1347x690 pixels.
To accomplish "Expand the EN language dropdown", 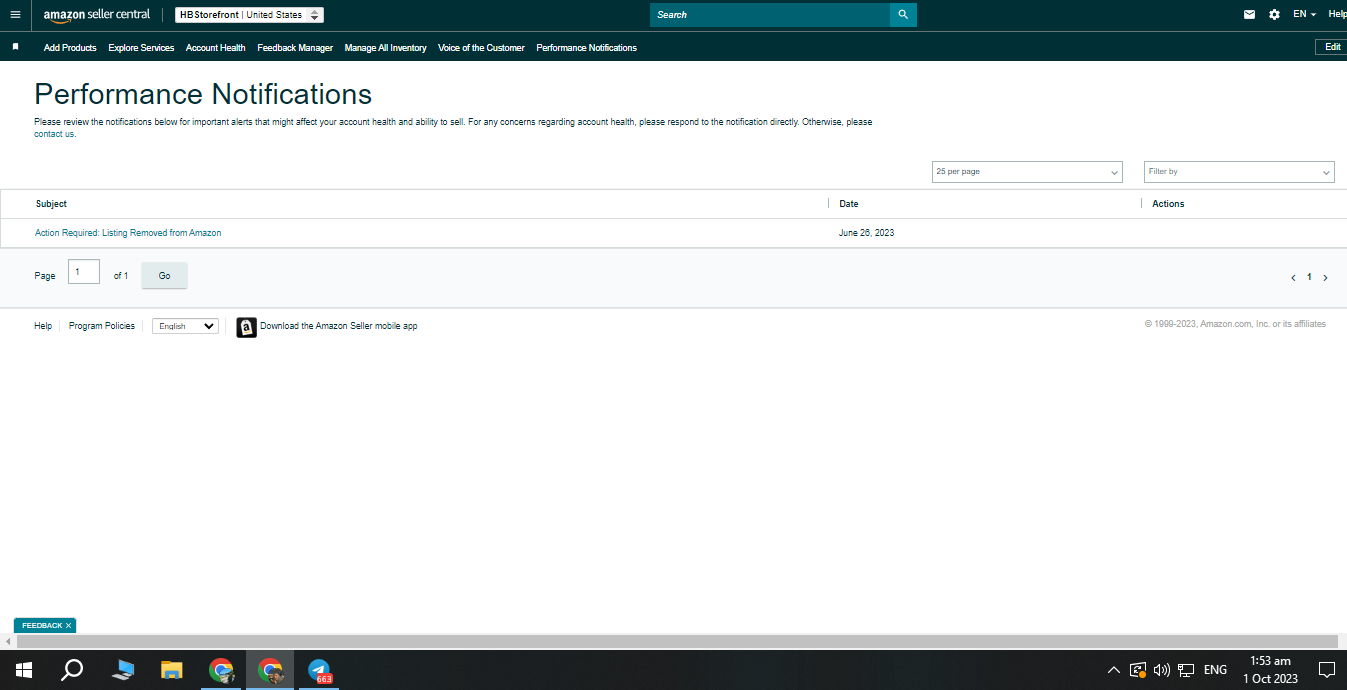I will point(1304,15).
